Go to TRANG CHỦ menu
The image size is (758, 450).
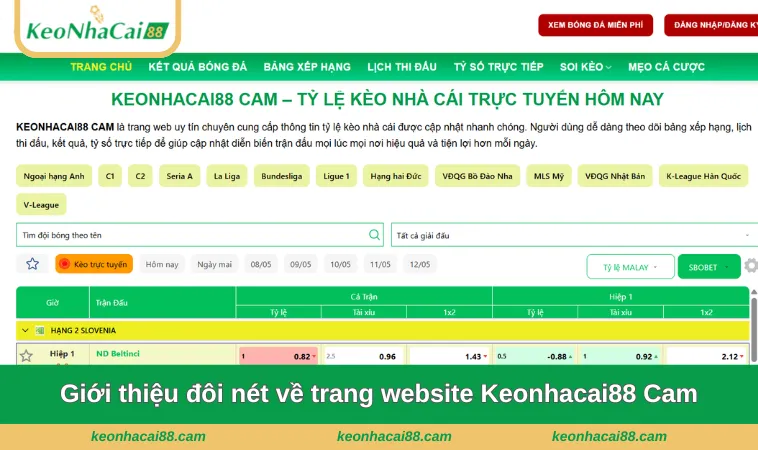pyautogui.click(x=101, y=67)
